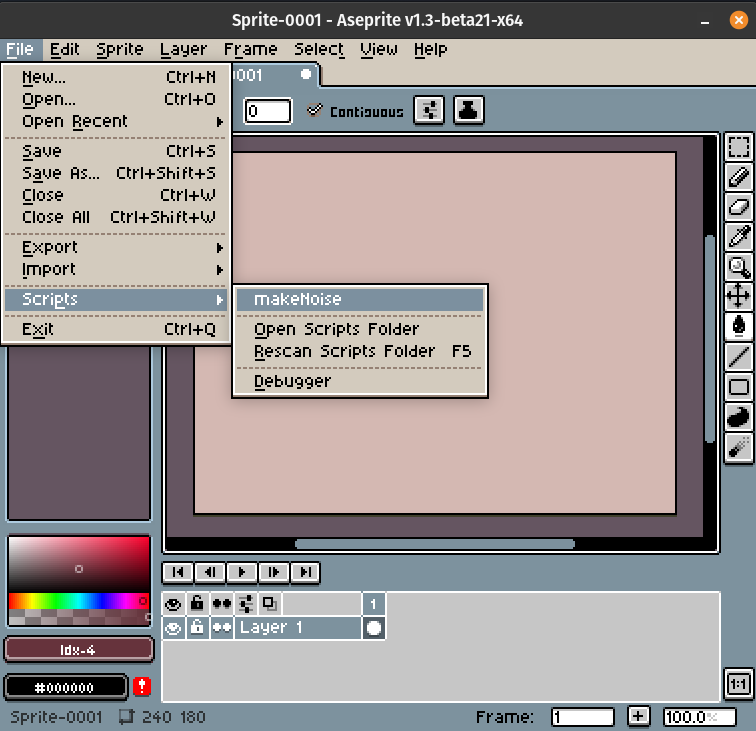Toggle the lock on Layer 1

(197, 628)
